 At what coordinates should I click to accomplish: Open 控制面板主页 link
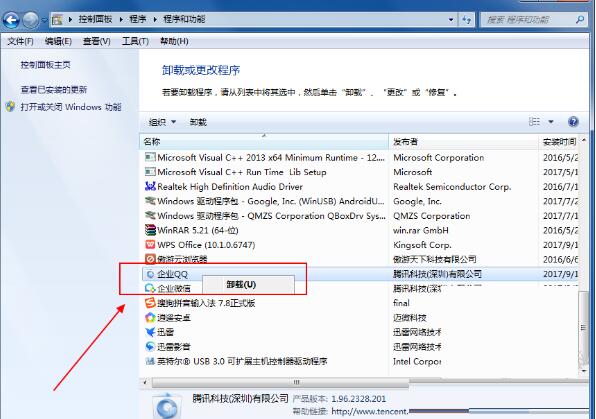[x=45, y=65]
